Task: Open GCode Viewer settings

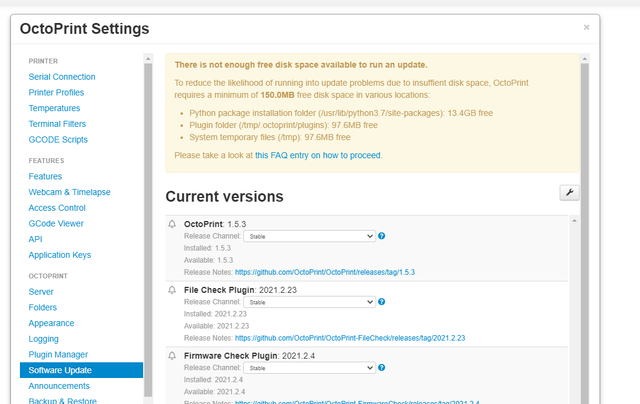Action: point(56,224)
